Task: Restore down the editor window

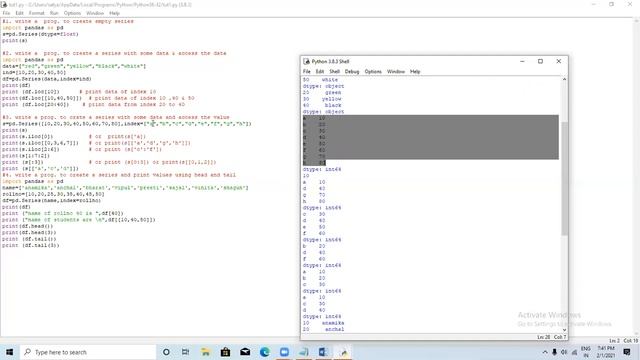Action: pyautogui.click(x=611, y=4)
